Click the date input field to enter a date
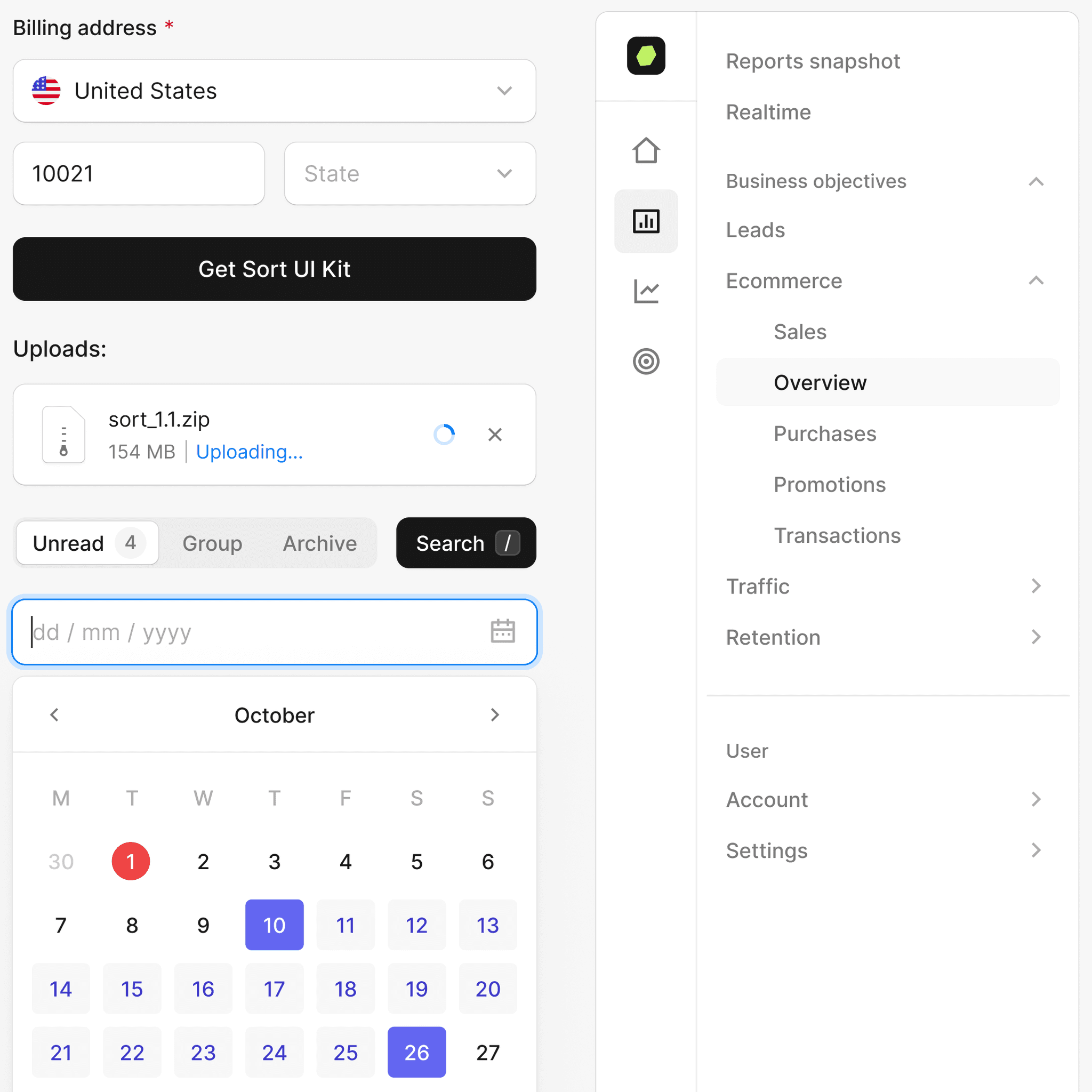The width and height of the screenshot is (1092, 1092). tap(275, 631)
